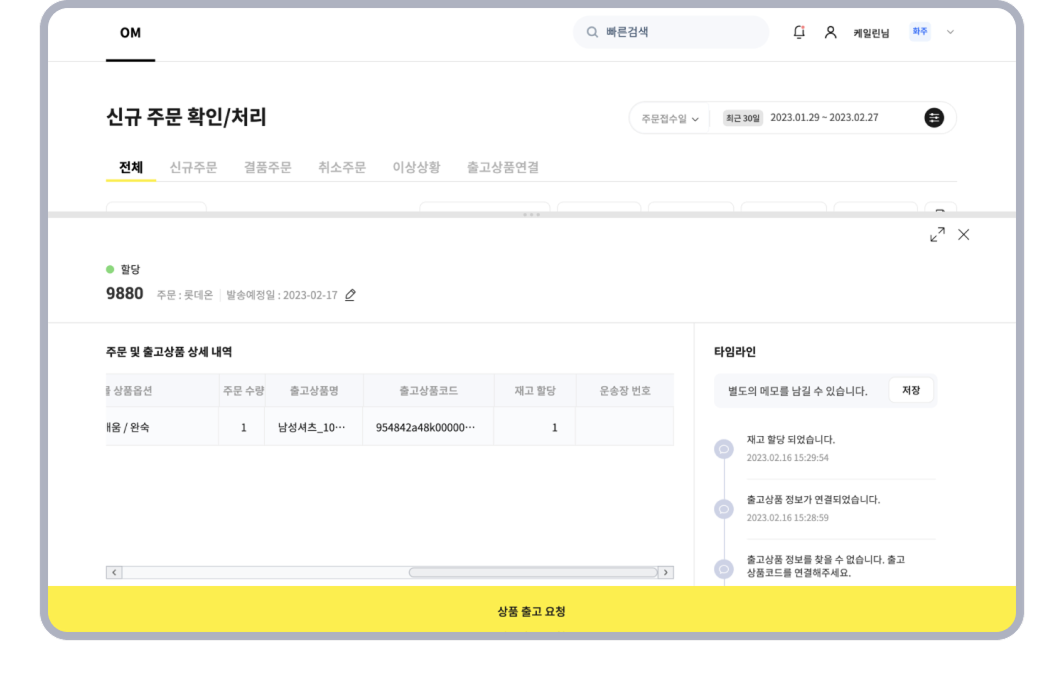Viewport: 1064px width, 696px height.
Task: Click the 저장 button for memo
Action: click(911, 390)
